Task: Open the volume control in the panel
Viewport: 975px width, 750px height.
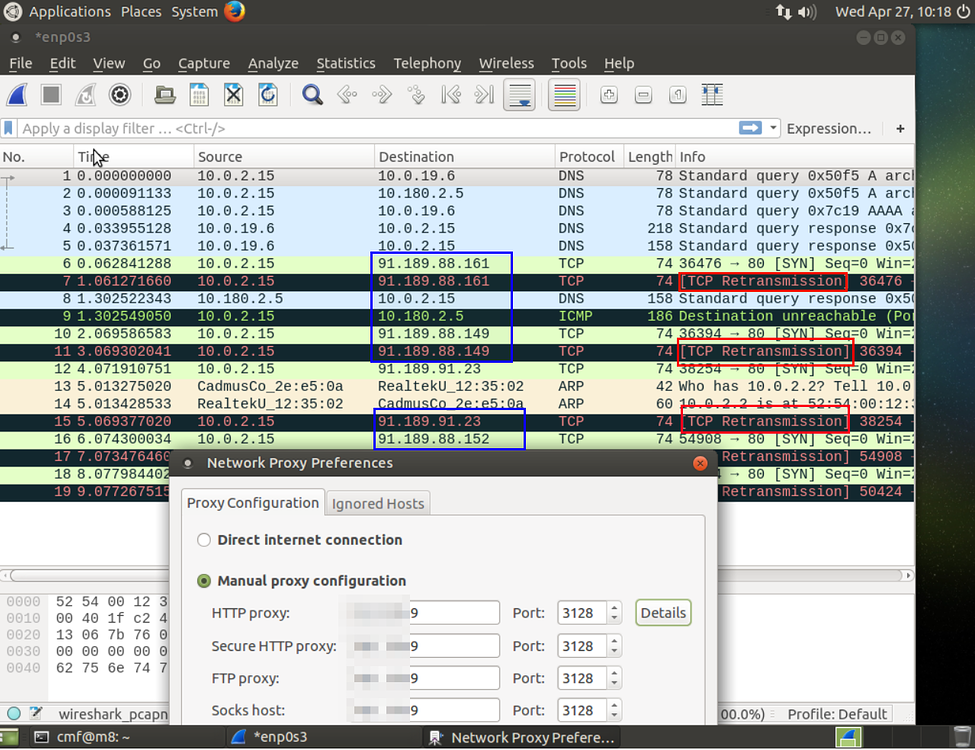Action: point(807,12)
